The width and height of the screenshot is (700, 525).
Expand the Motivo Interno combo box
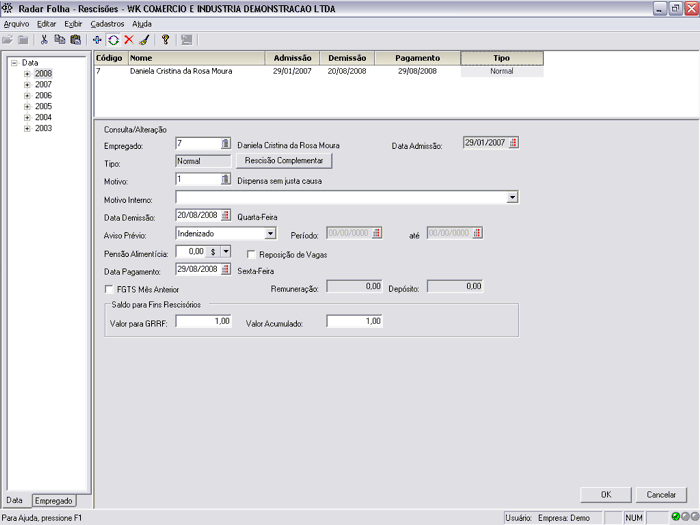(x=512, y=198)
